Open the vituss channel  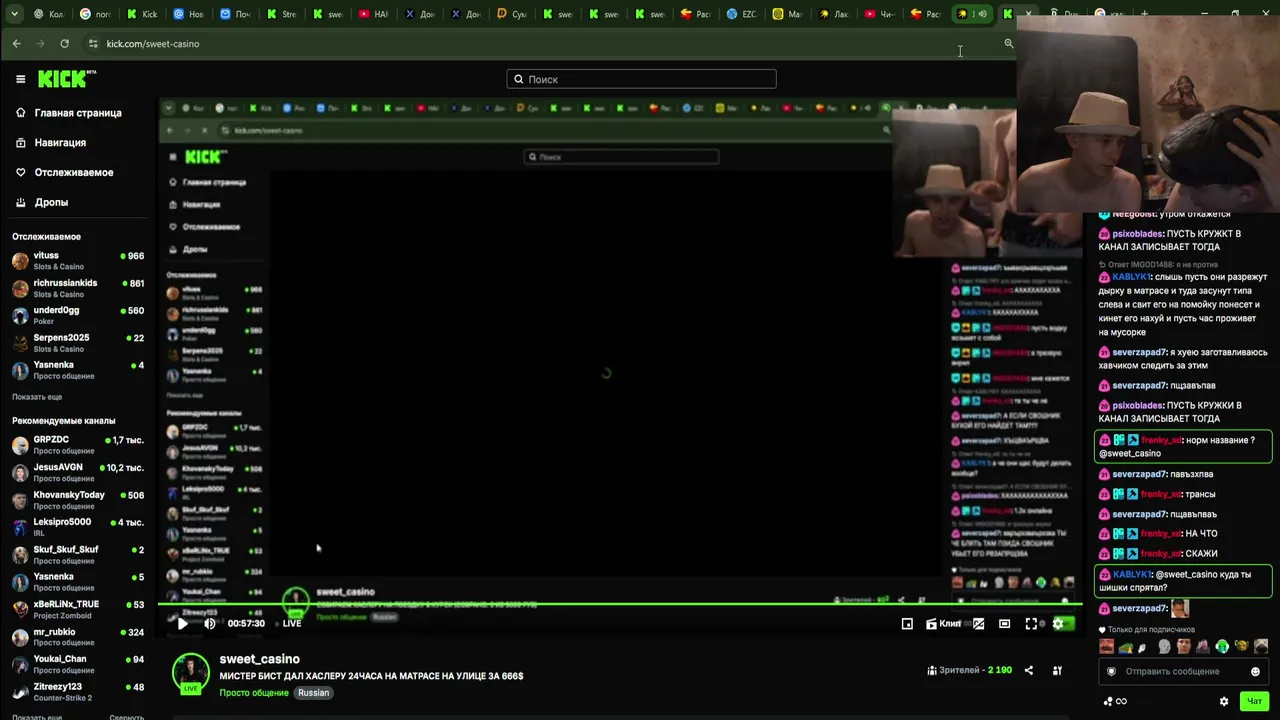[x=78, y=260]
